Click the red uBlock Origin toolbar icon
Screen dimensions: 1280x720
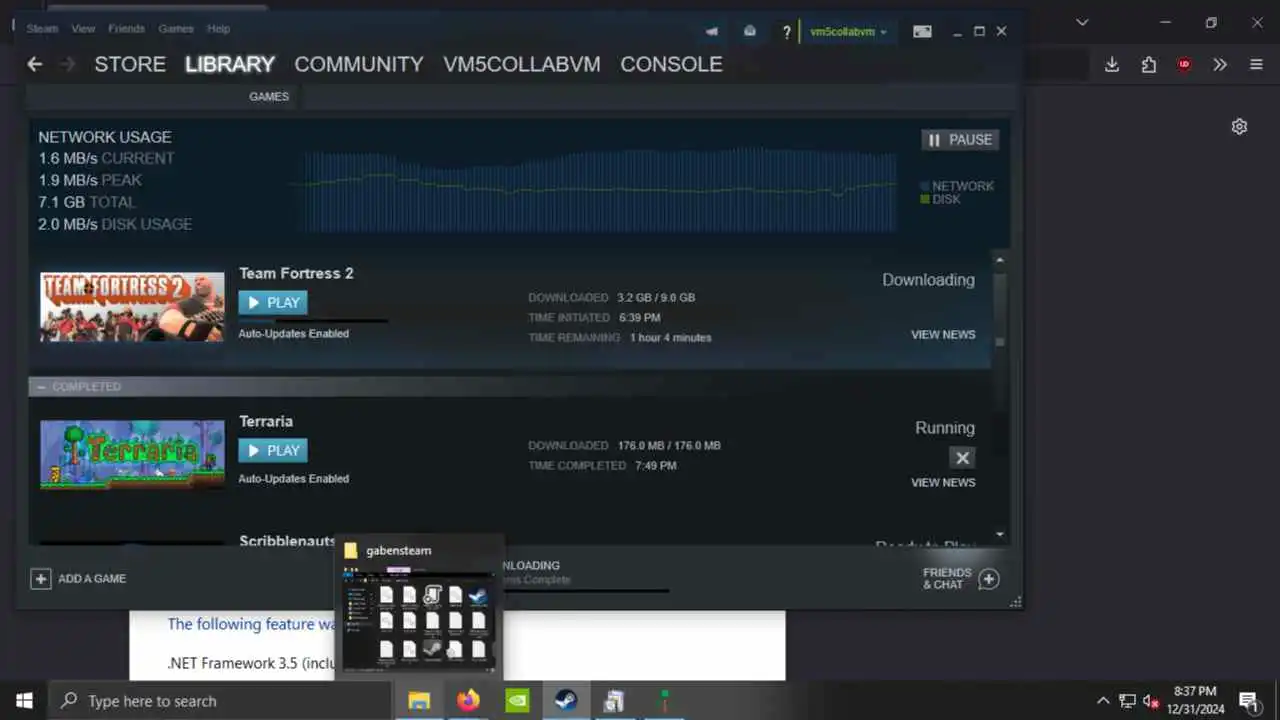pyautogui.click(x=1184, y=65)
